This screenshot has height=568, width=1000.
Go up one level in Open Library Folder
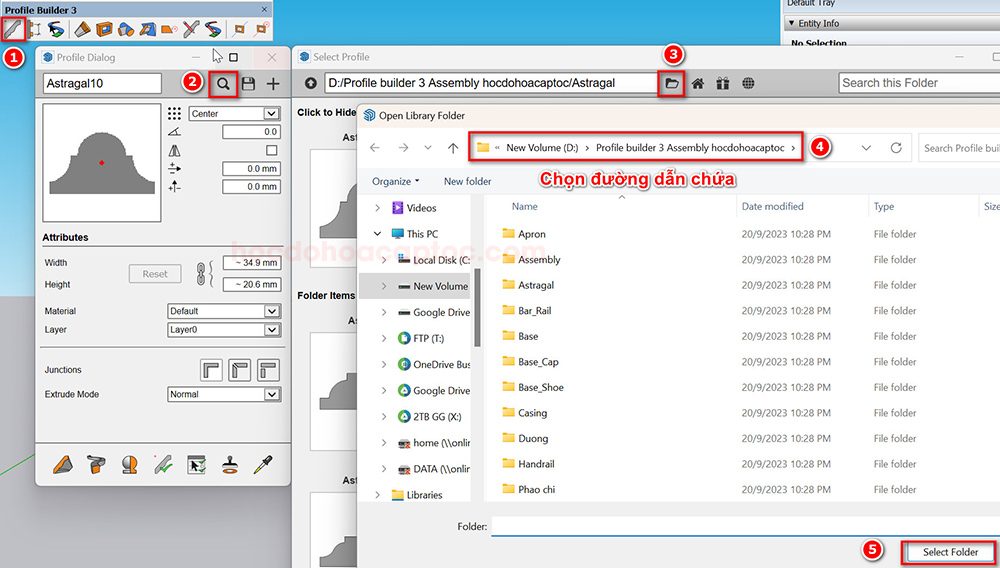tap(453, 148)
